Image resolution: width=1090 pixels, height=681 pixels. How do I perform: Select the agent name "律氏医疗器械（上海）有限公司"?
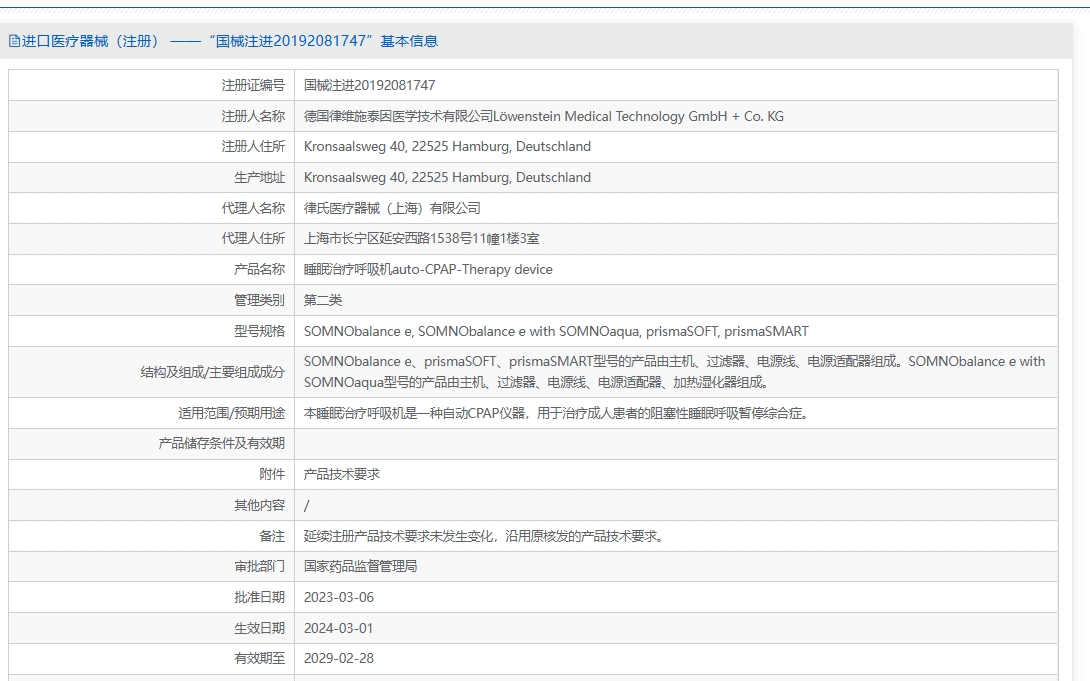click(392, 208)
